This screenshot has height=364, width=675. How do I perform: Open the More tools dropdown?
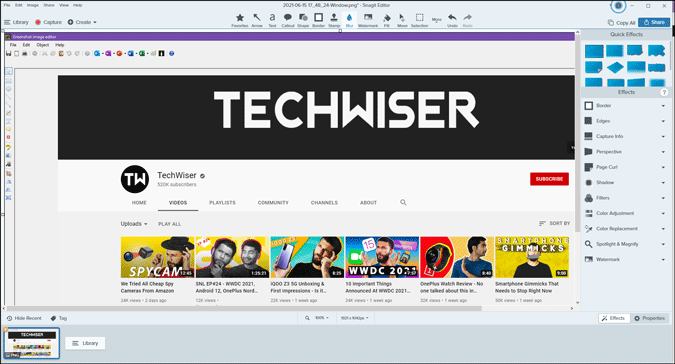click(437, 20)
